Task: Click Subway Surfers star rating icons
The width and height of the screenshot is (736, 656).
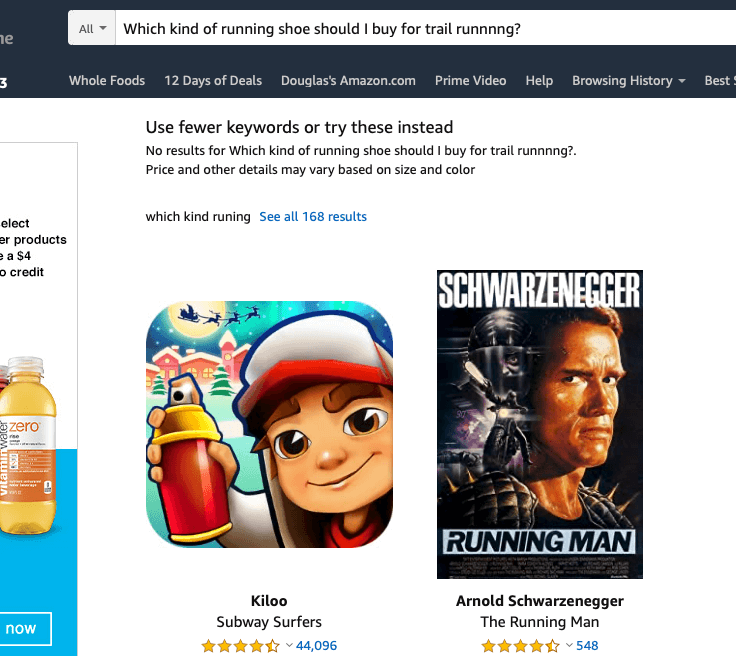Action: coord(240,646)
